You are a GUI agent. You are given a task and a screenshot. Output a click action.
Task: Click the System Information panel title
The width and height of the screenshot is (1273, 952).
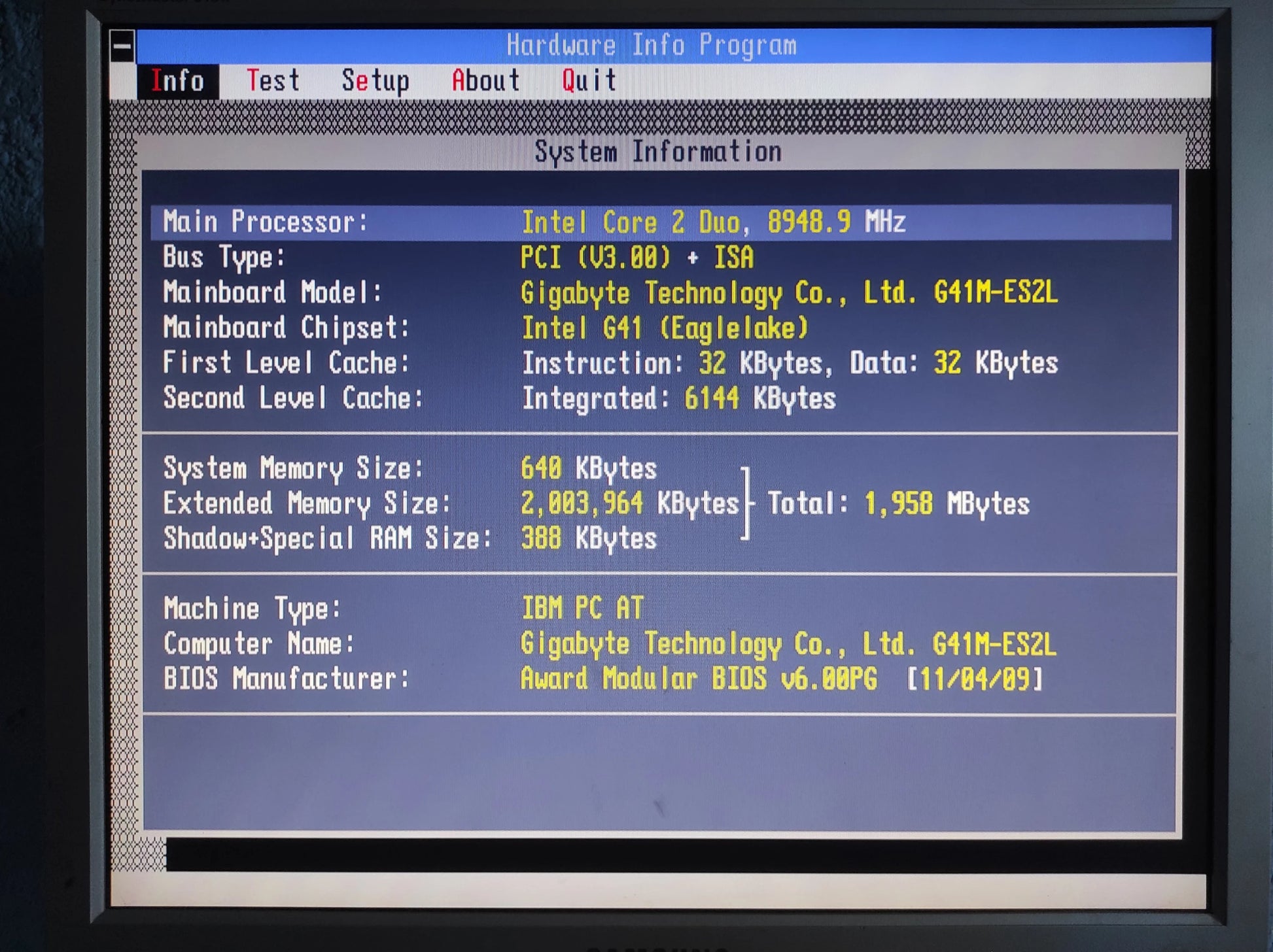pyautogui.click(x=658, y=152)
